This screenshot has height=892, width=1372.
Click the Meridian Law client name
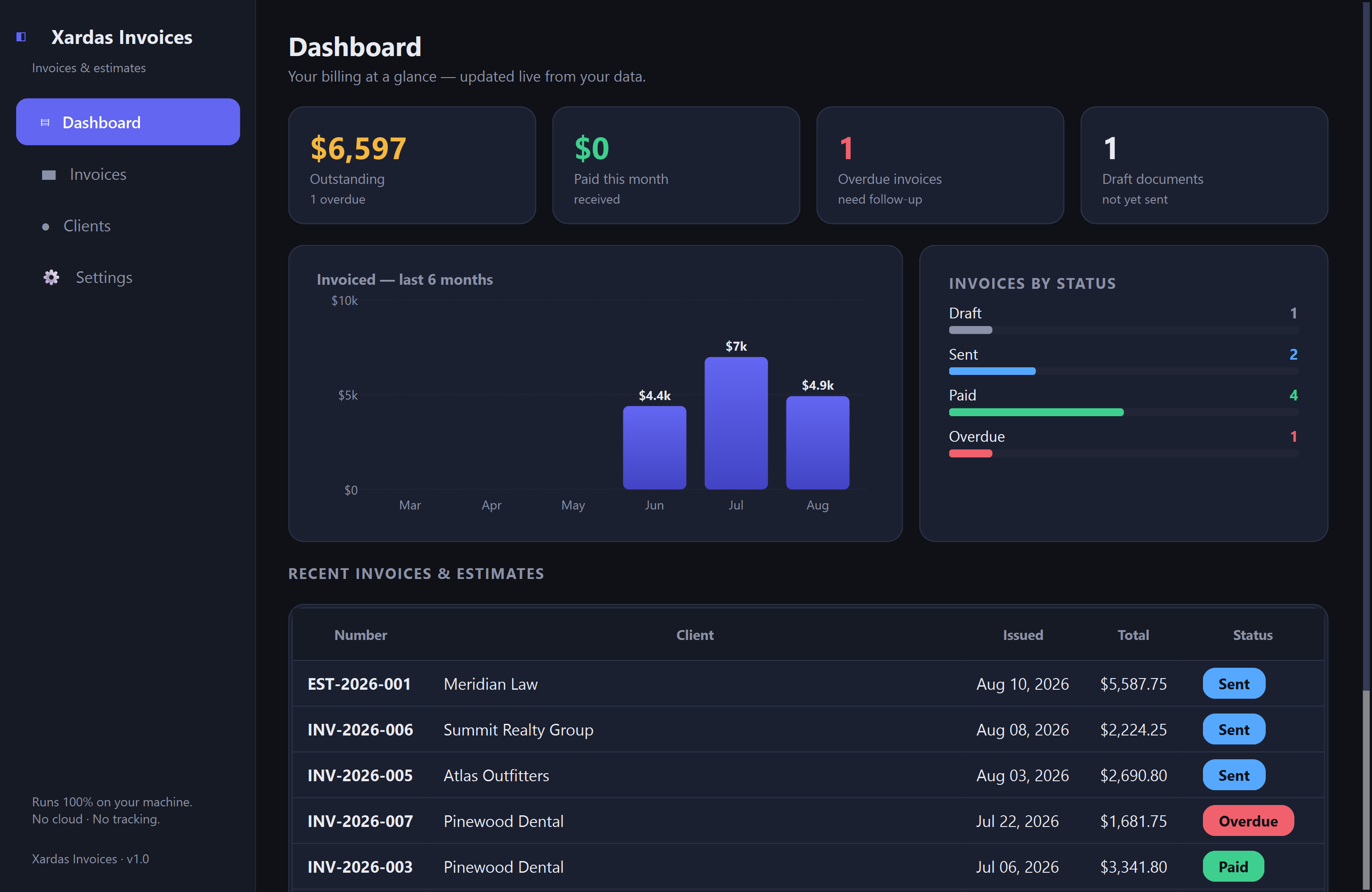point(491,684)
